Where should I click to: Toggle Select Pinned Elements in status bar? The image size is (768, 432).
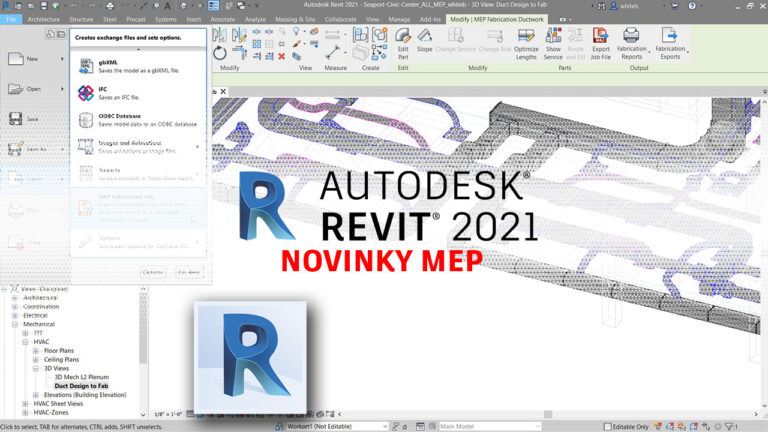click(x=681, y=427)
